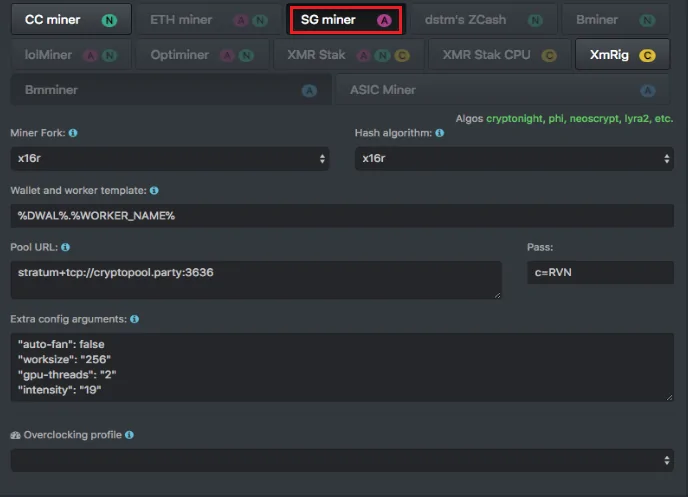Image resolution: width=688 pixels, height=497 pixels.
Task: Open the XMR Stak tab
Action: (349, 55)
